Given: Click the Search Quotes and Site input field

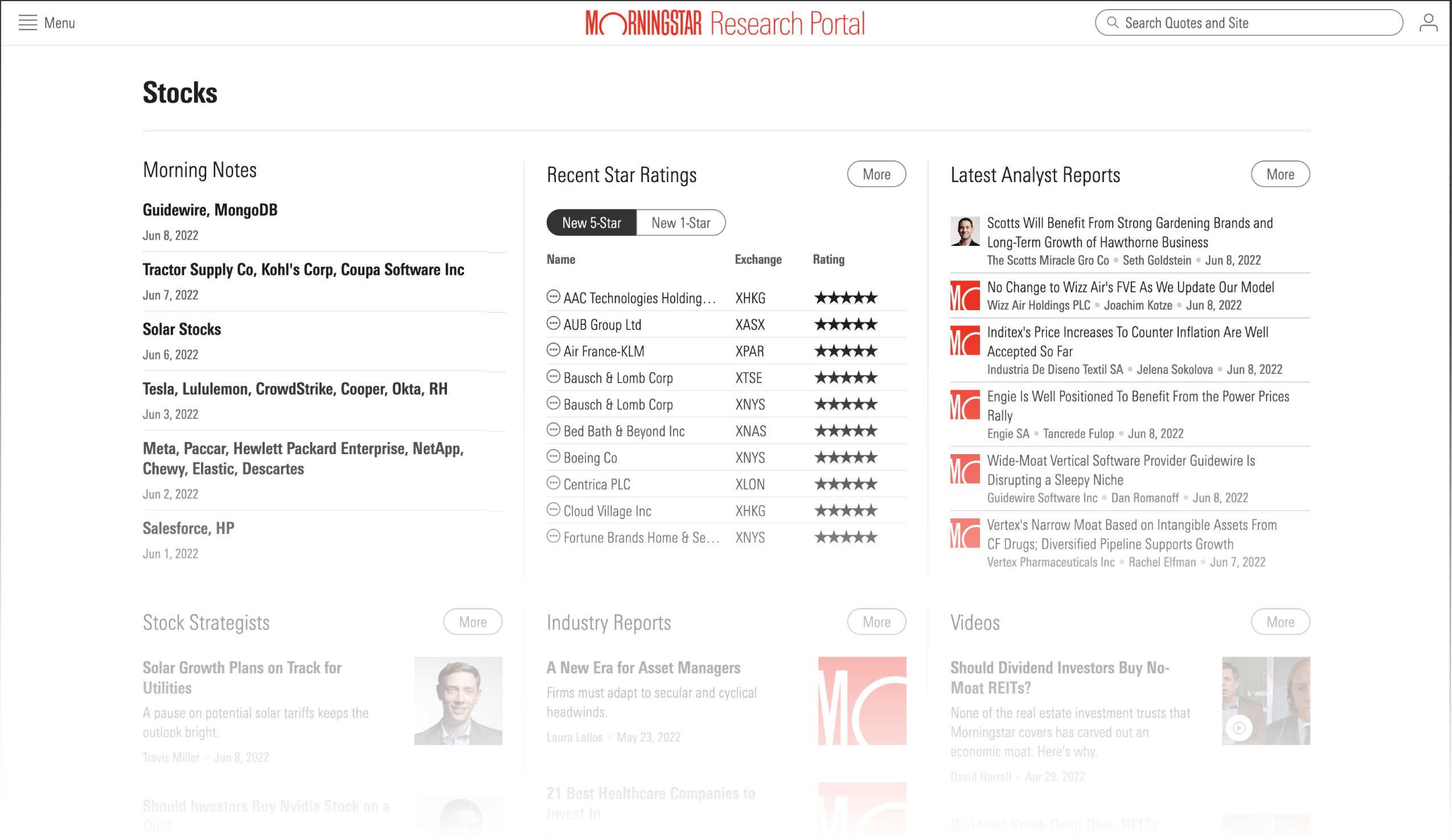Looking at the screenshot, I should (1250, 23).
